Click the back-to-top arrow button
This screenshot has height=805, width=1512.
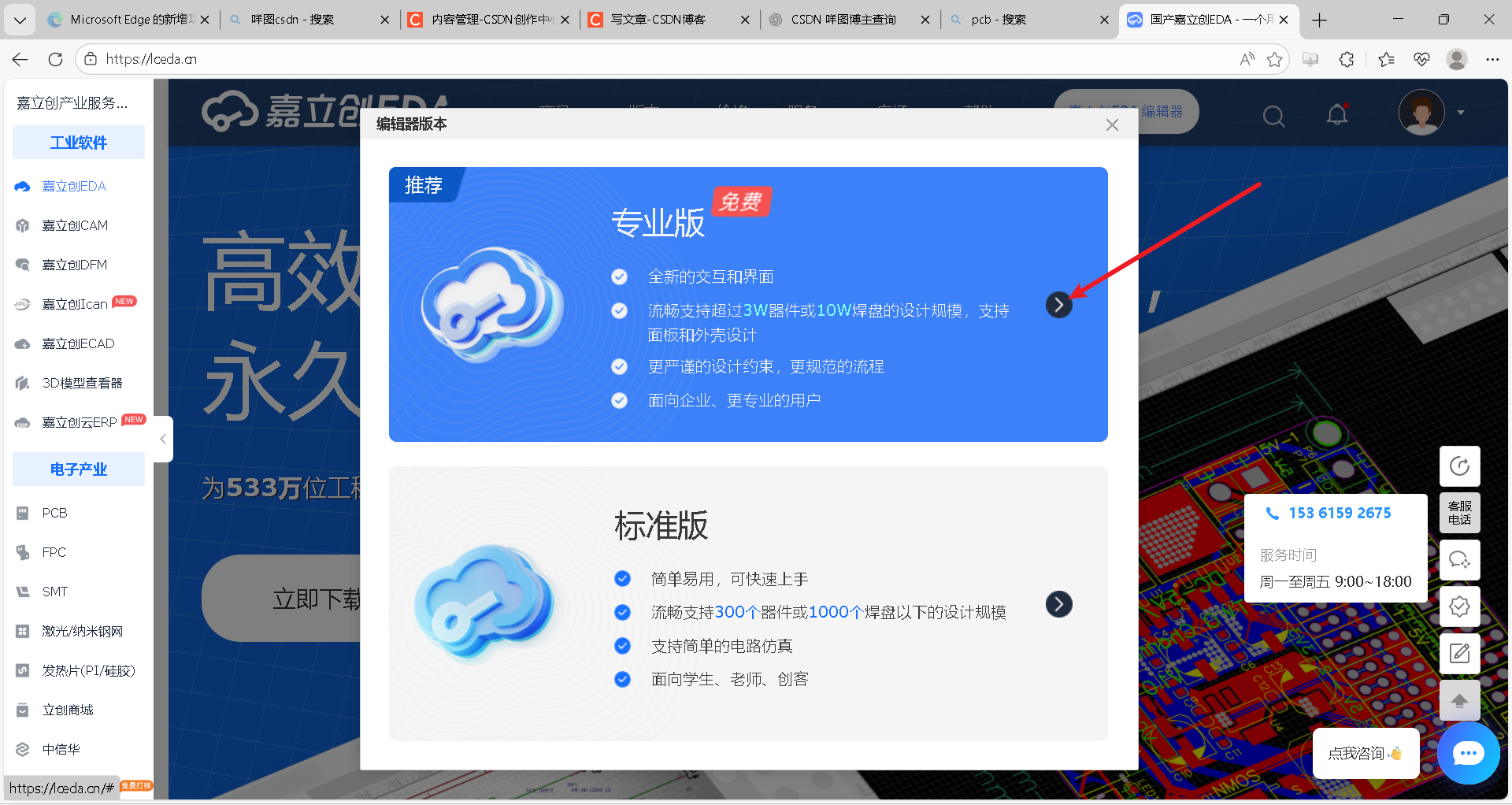[1460, 700]
